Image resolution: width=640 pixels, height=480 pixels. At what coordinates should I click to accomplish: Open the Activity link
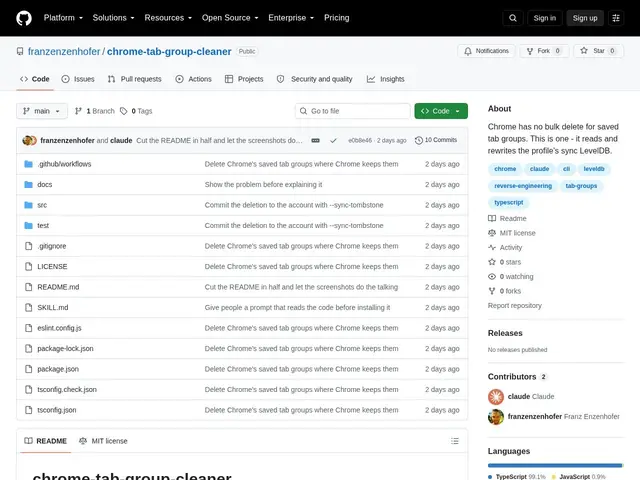pyautogui.click(x=505, y=247)
